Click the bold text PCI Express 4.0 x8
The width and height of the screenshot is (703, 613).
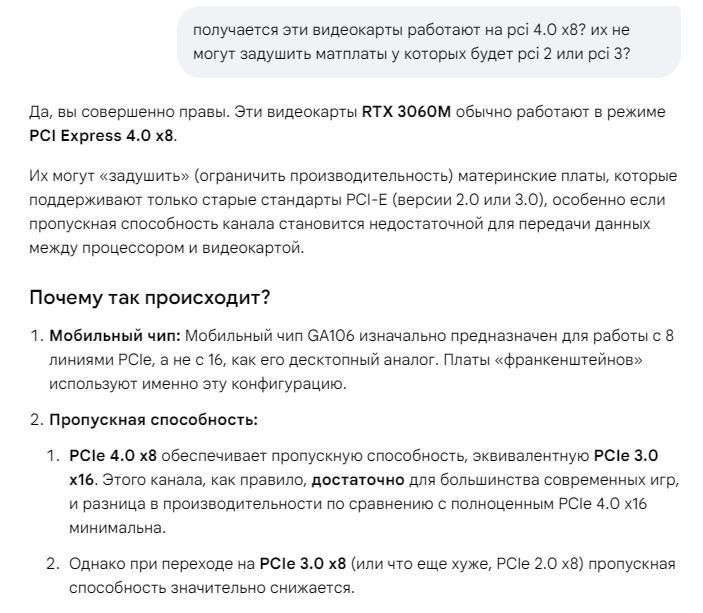(x=103, y=136)
